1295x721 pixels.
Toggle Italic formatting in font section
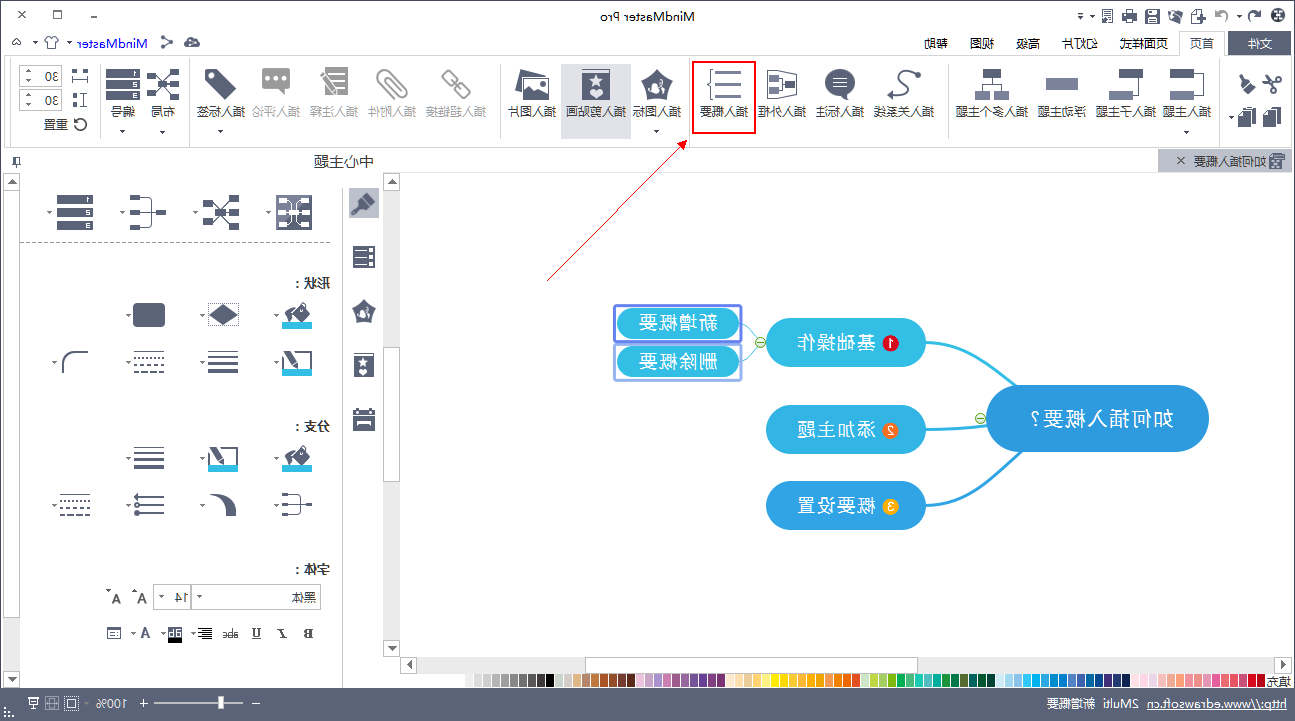point(282,633)
